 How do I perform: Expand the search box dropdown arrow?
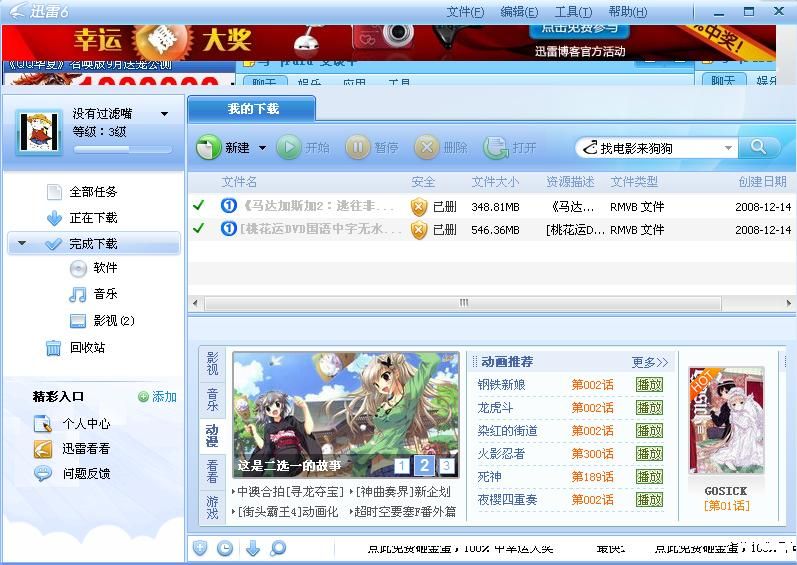(728, 148)
